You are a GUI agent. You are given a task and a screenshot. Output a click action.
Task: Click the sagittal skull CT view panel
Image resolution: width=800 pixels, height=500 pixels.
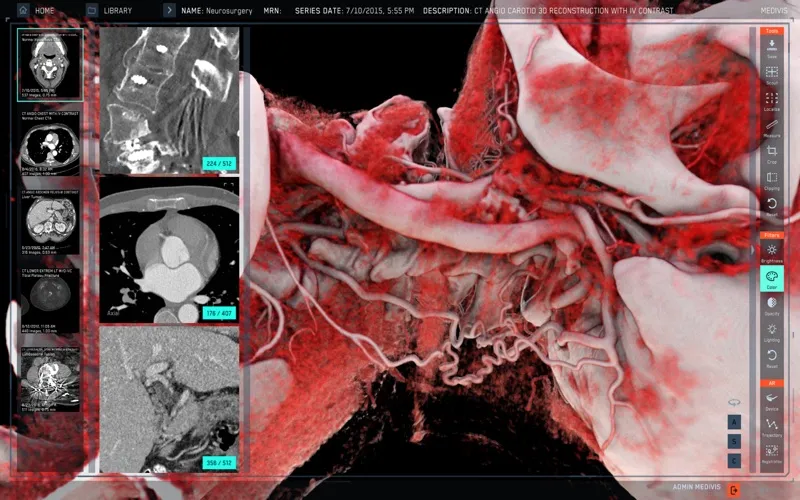pyautogui.click(x=169, y=101)
